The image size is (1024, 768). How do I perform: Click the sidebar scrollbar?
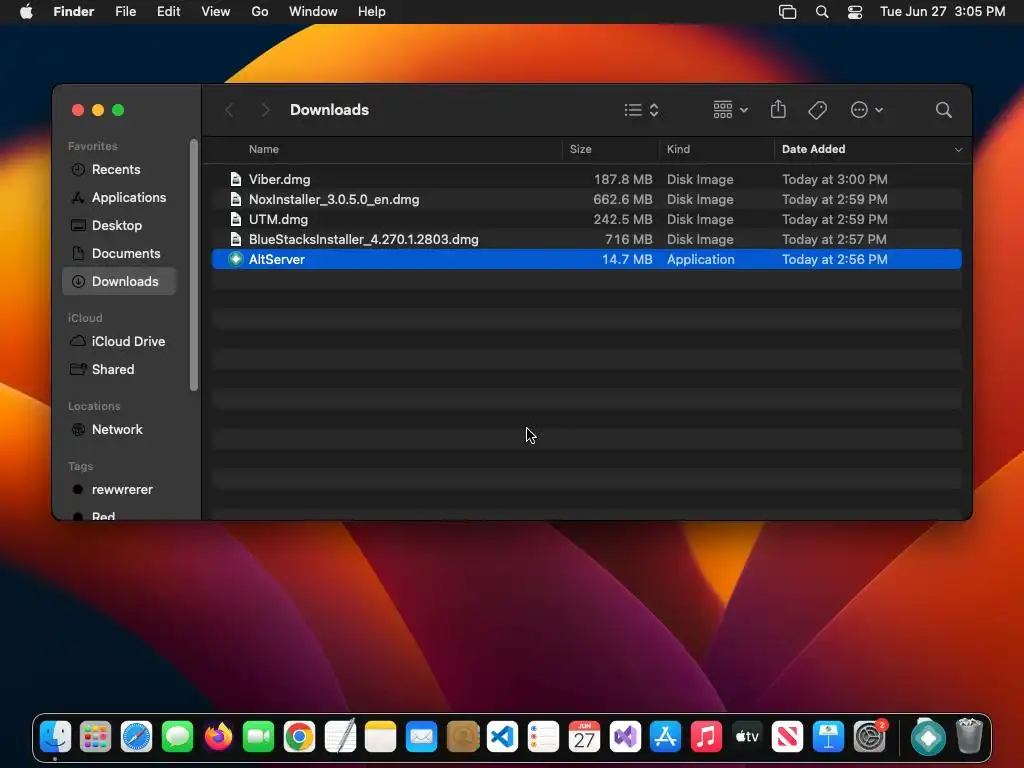193,264
